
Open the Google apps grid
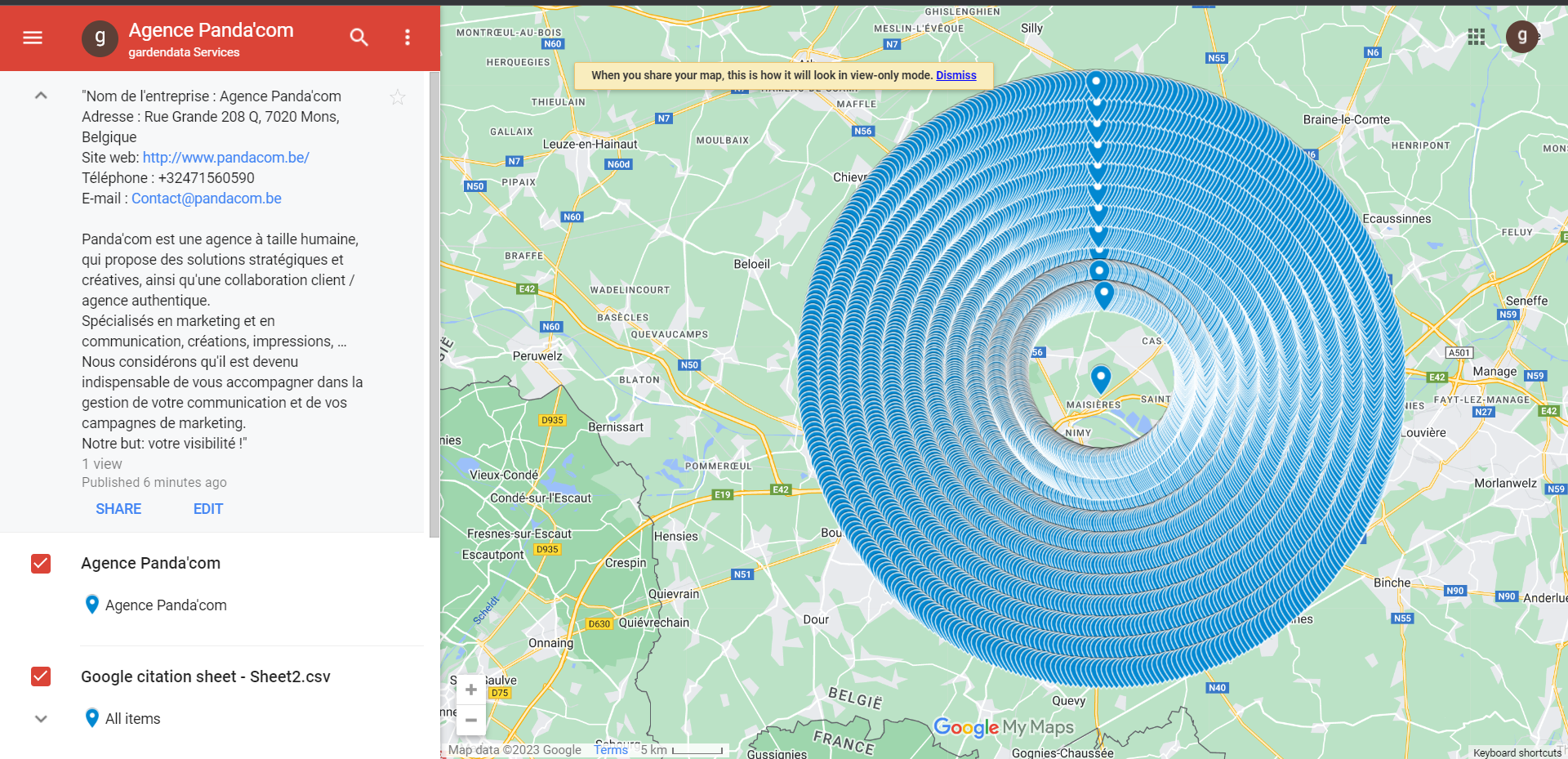click(1476, 37)
